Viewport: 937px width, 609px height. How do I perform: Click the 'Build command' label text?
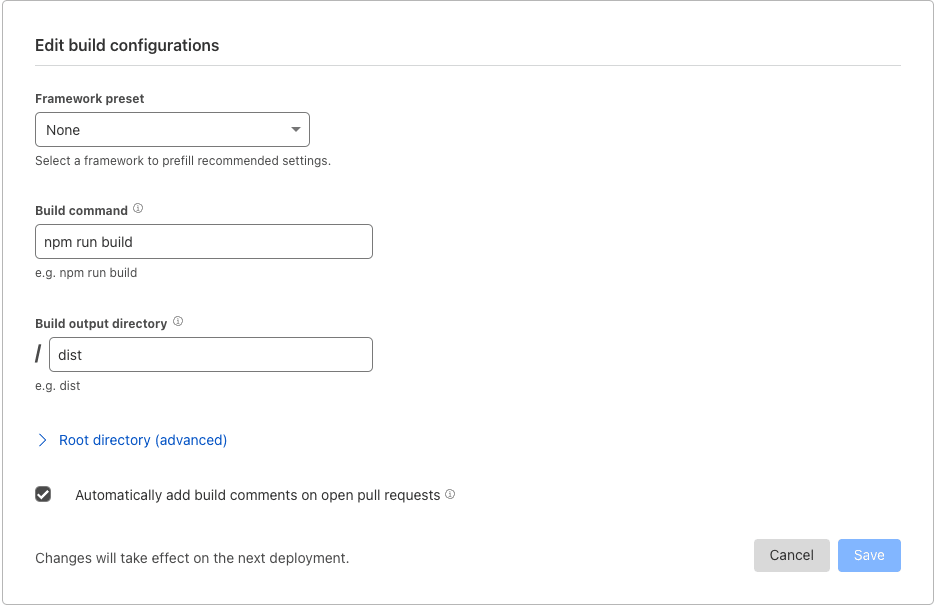(x=81, y=211)
